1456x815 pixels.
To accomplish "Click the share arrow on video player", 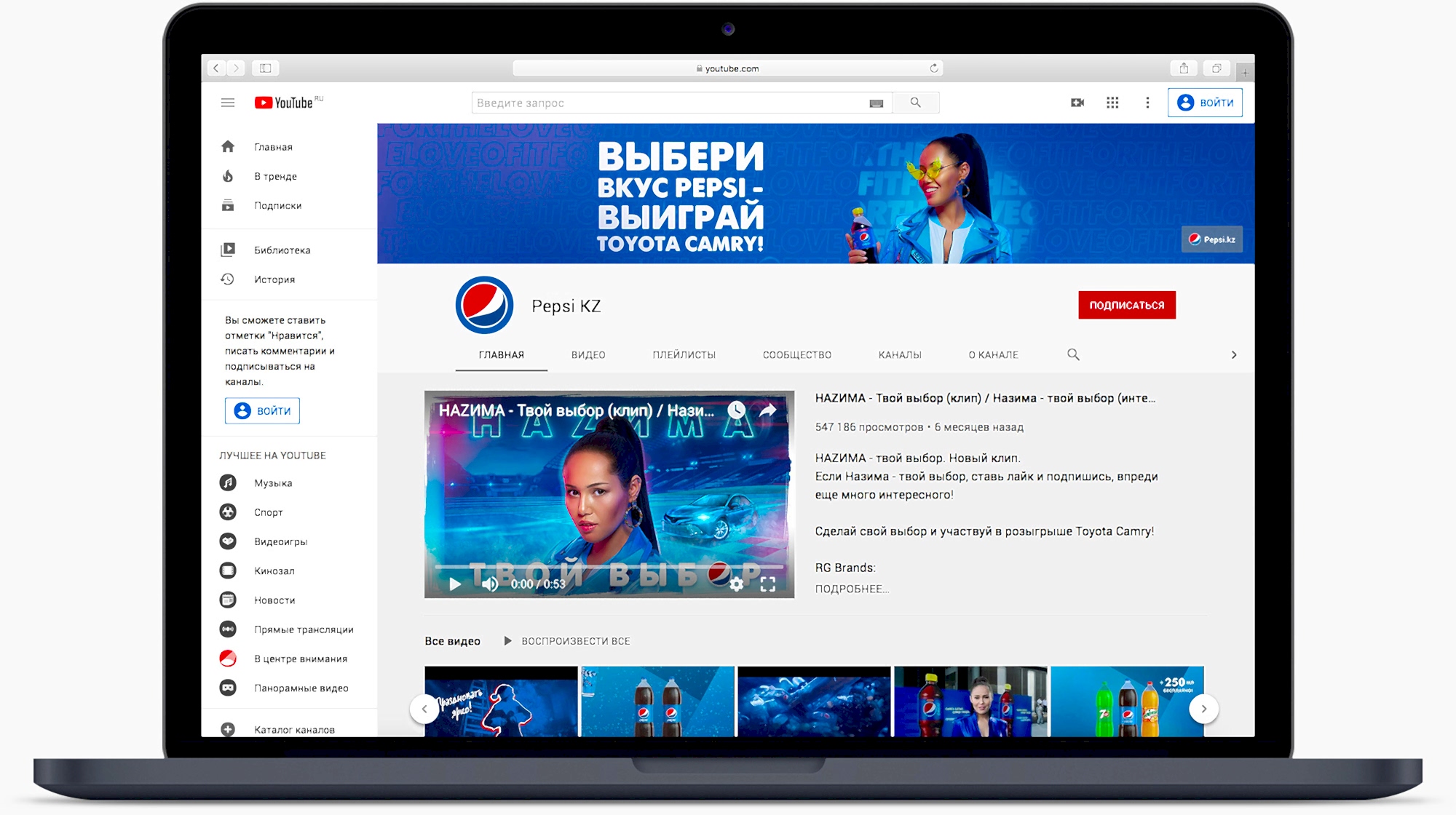I will [768, 410].
